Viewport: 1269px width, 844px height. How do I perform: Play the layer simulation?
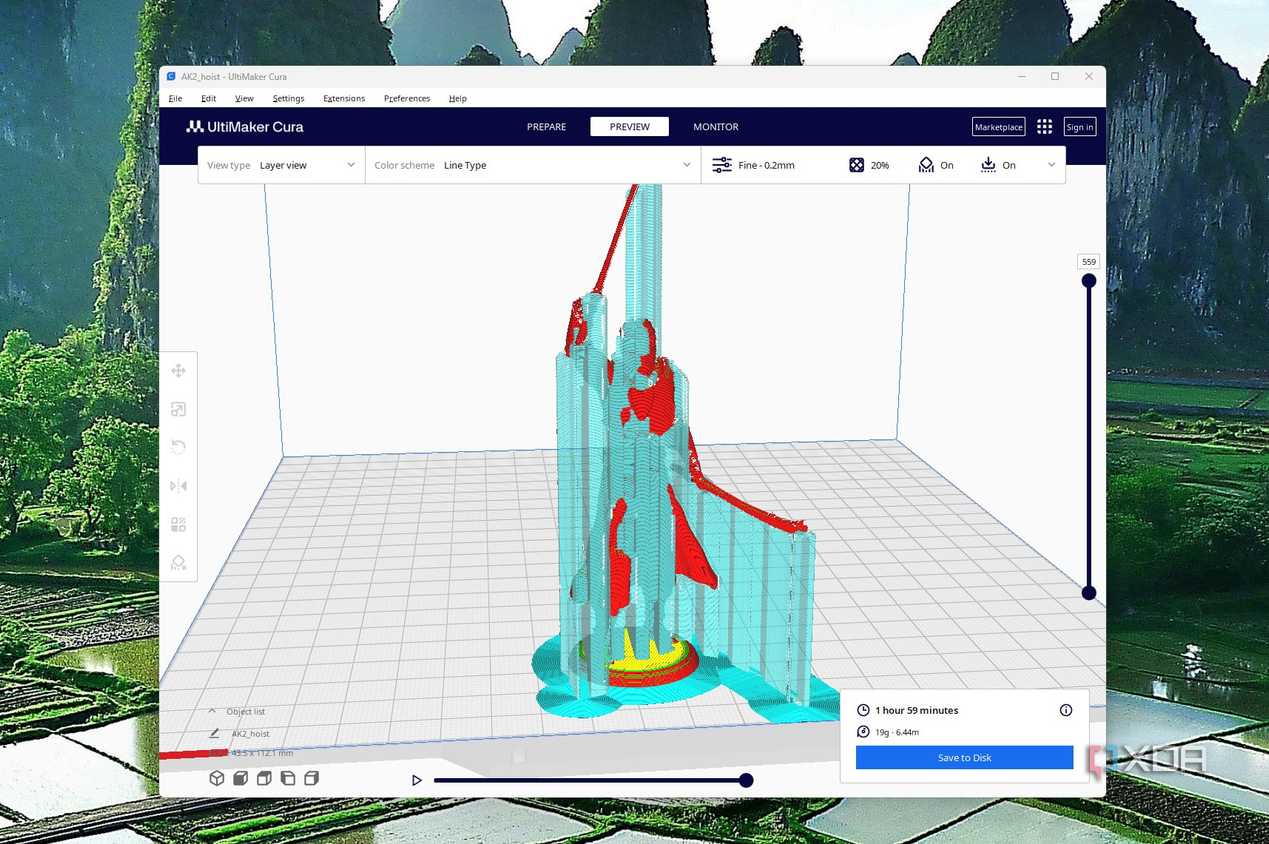(x=417, y=780)
